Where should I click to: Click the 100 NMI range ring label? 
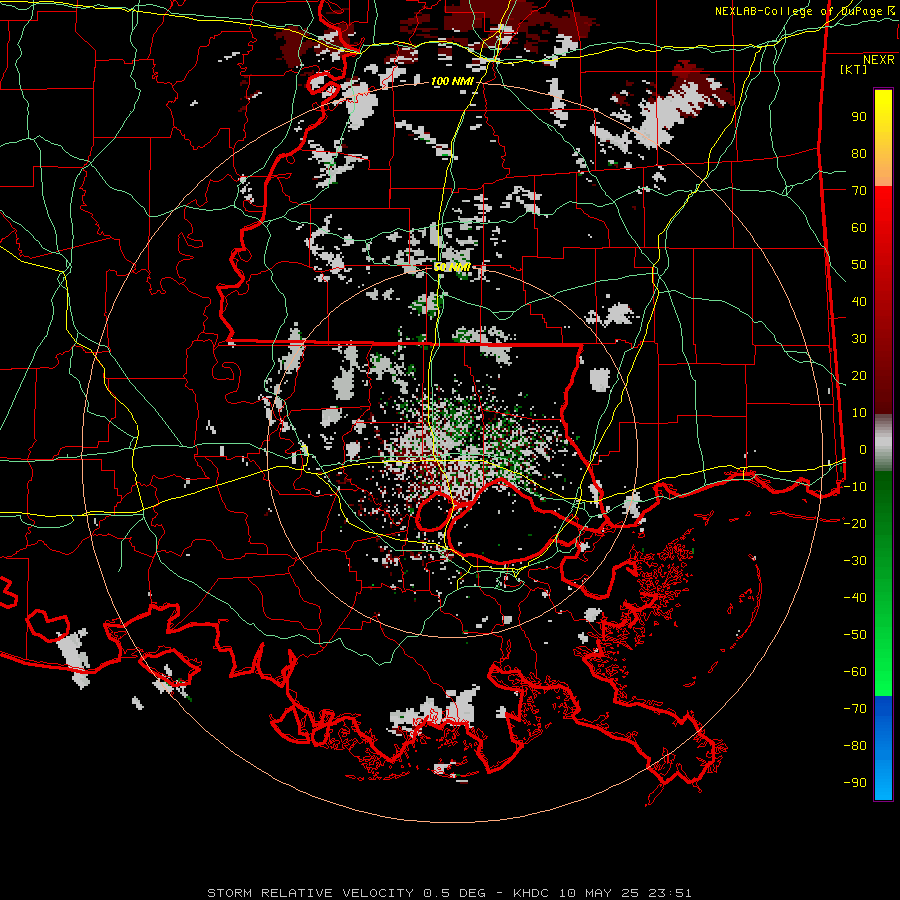pyautogui.click(x=452, y=82)
